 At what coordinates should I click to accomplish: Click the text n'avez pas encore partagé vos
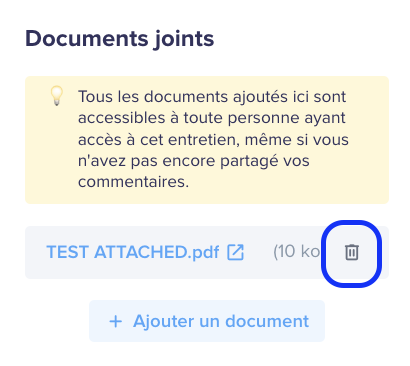pos(194,161)
